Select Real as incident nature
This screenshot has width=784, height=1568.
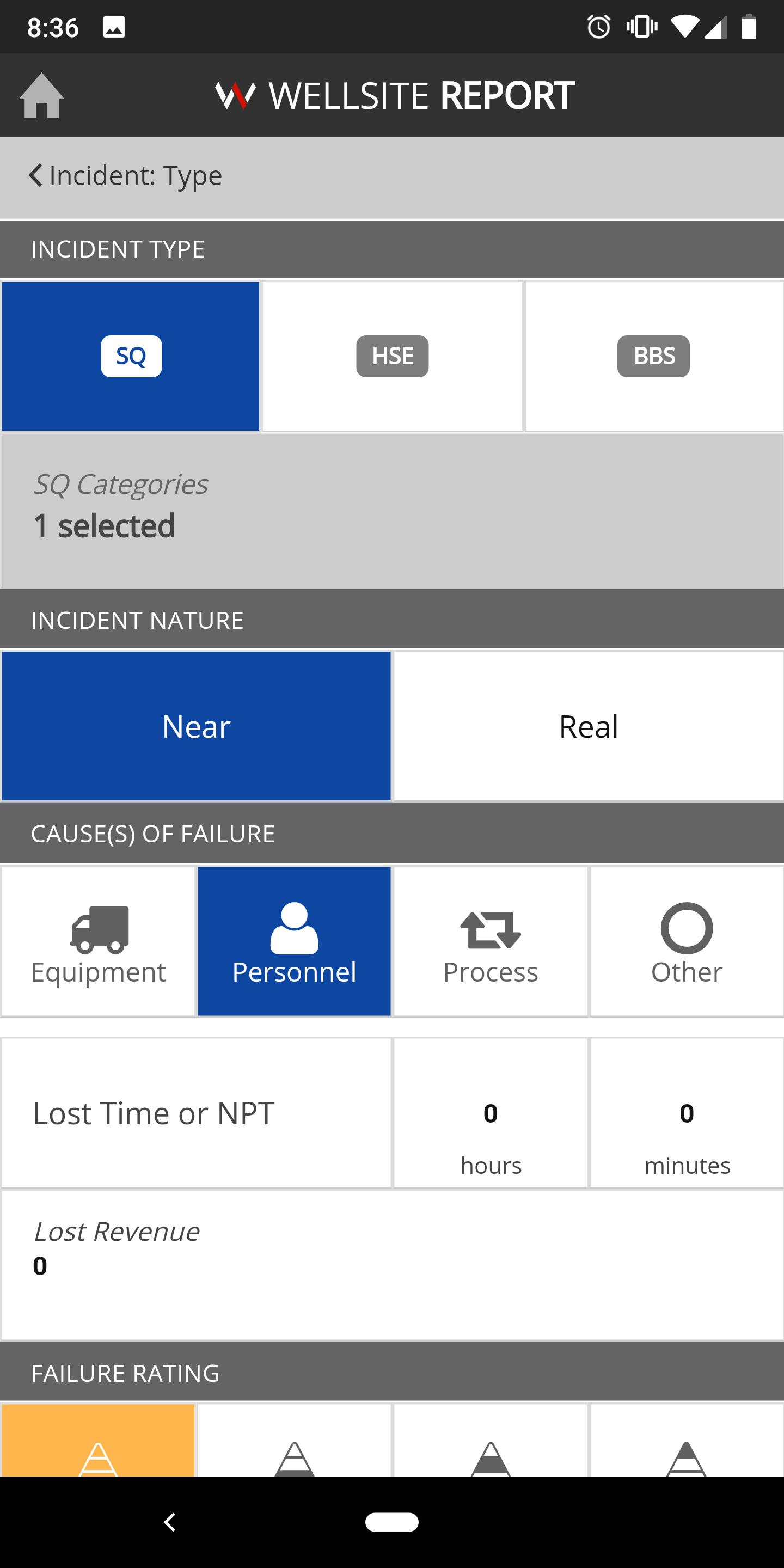[588, 726]
